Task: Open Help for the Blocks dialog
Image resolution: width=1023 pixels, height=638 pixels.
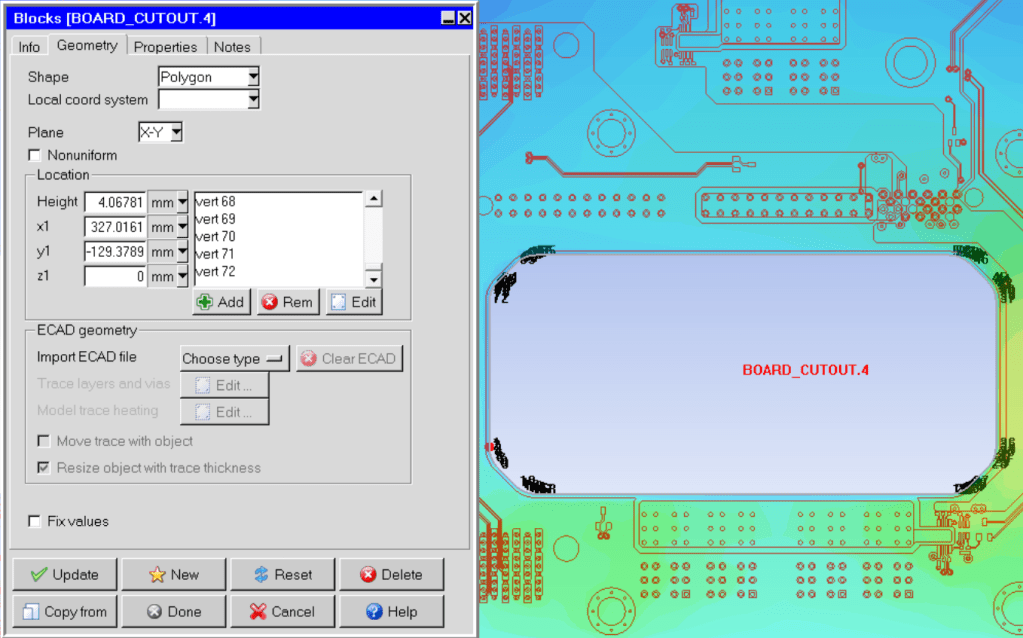Action: 391,612
